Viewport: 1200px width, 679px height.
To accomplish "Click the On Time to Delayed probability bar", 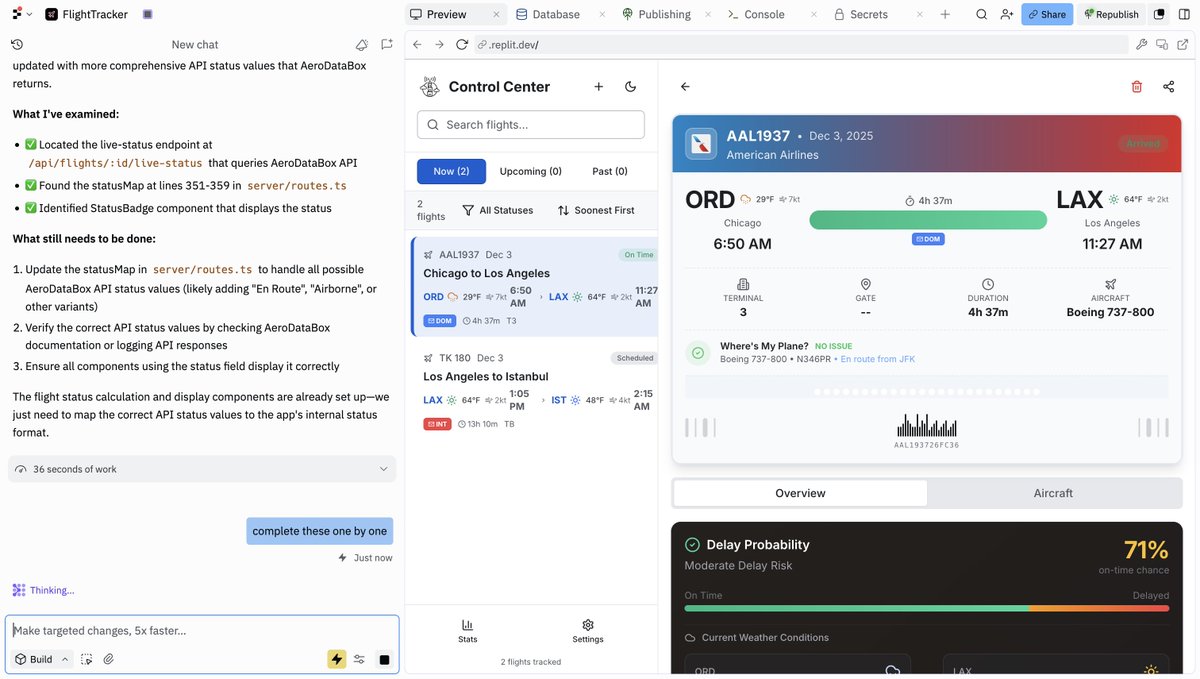I will [927, 608].
